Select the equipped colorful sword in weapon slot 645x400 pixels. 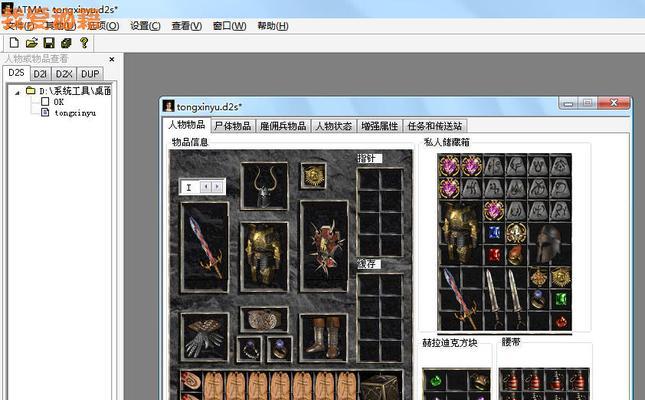pos(205,247)
